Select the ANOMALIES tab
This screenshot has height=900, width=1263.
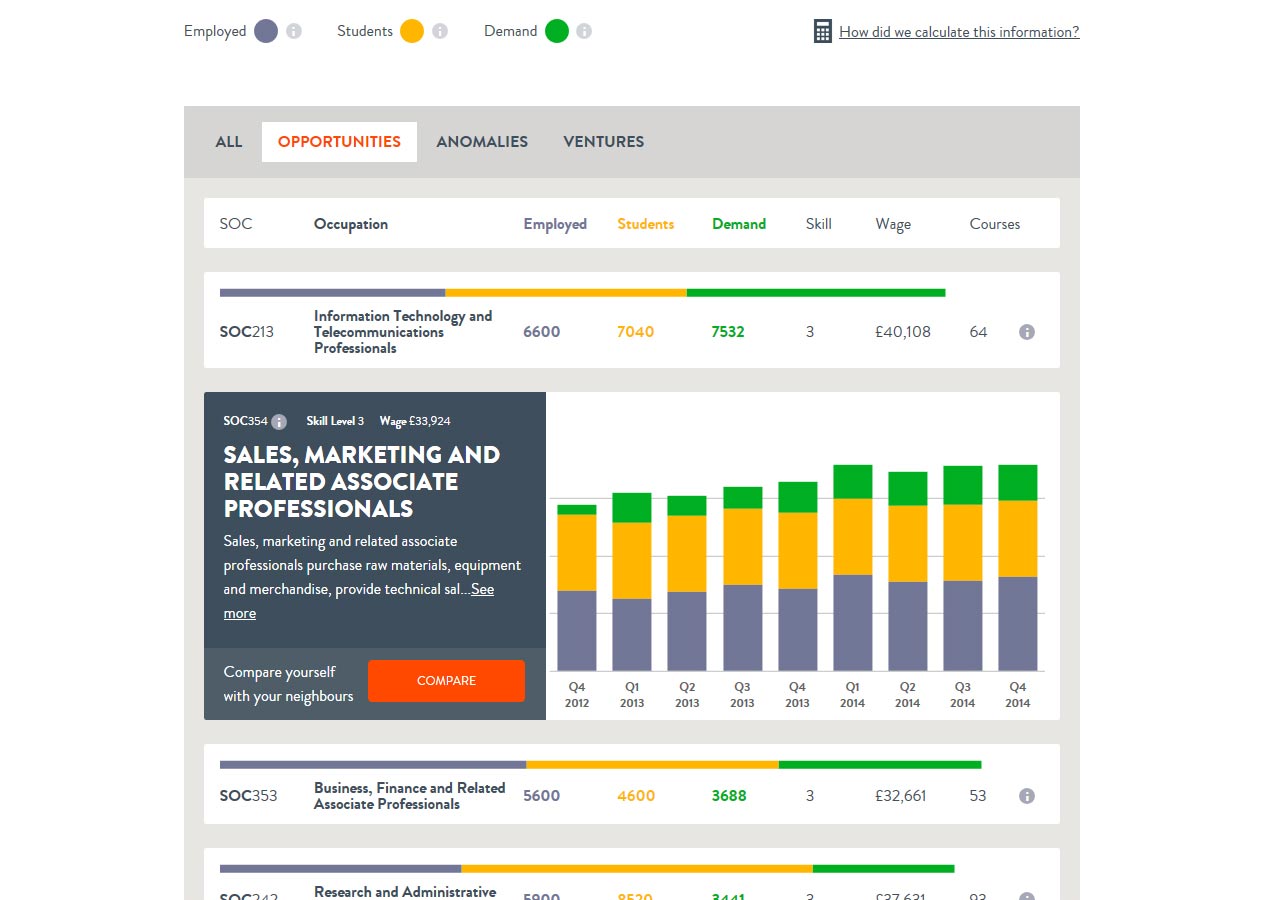482,142
